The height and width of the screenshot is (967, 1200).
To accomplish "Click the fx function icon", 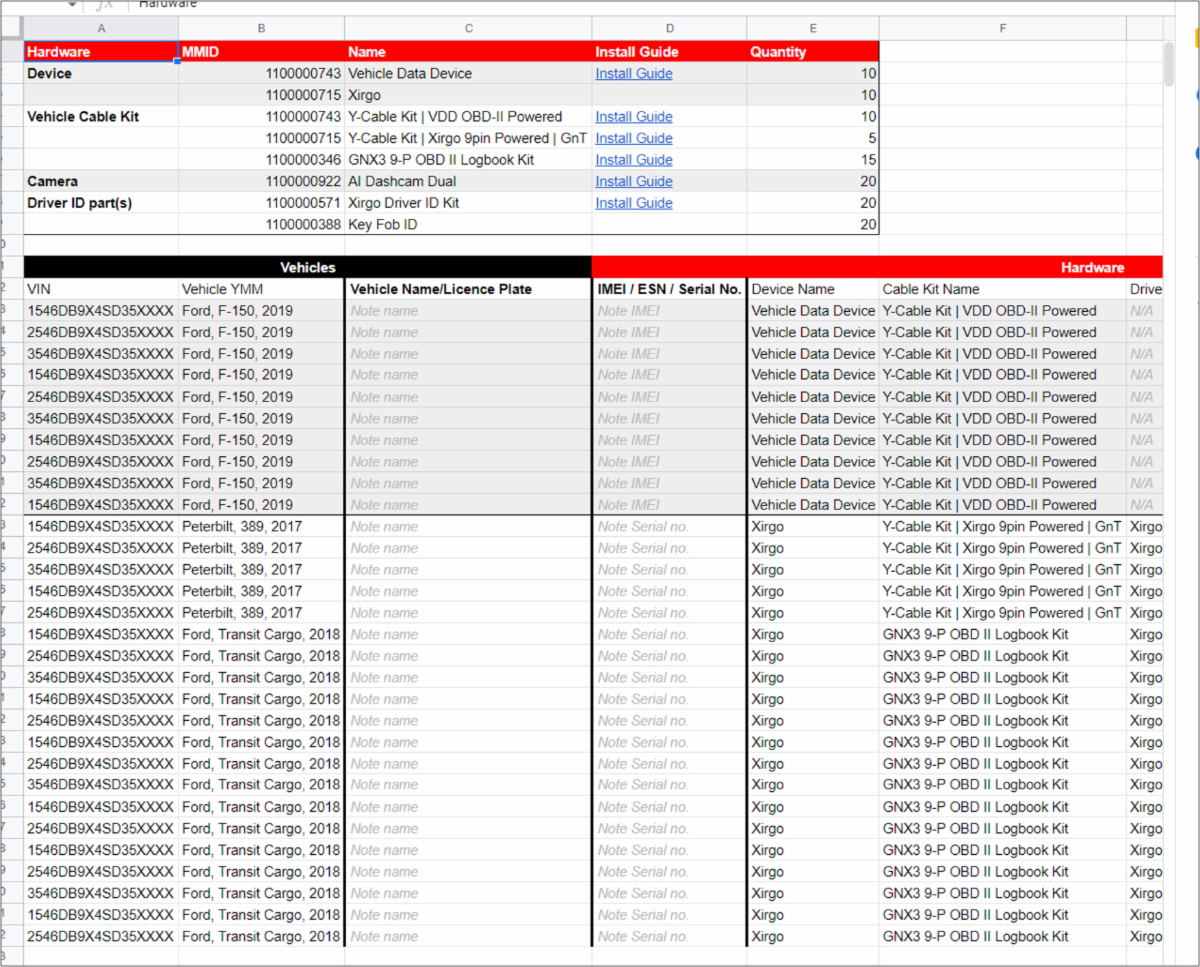I will click(104, 5).
